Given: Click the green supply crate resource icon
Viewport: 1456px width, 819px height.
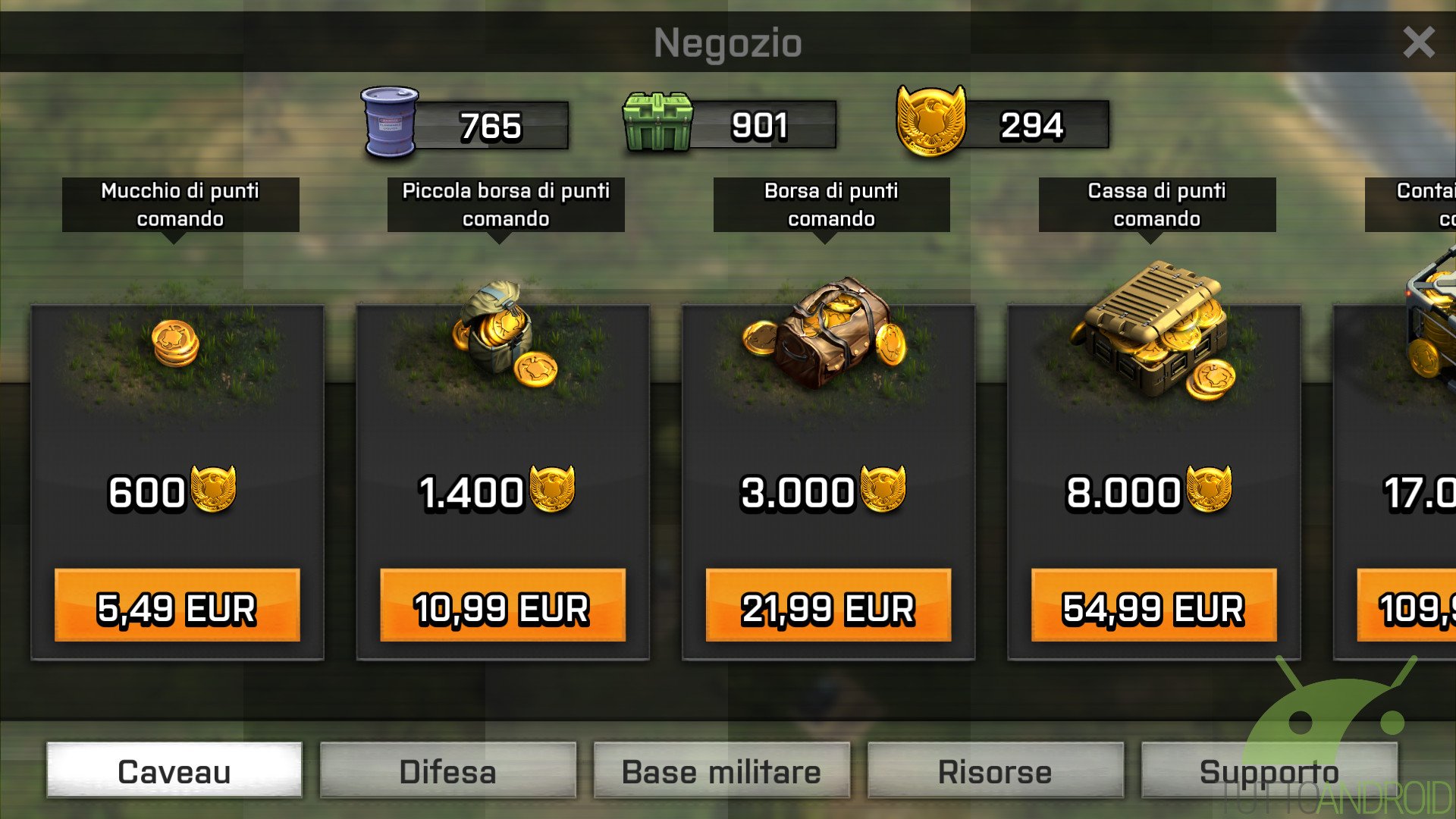Looking at the screenshot, I should pyautogui.click(x=657, y=122).
